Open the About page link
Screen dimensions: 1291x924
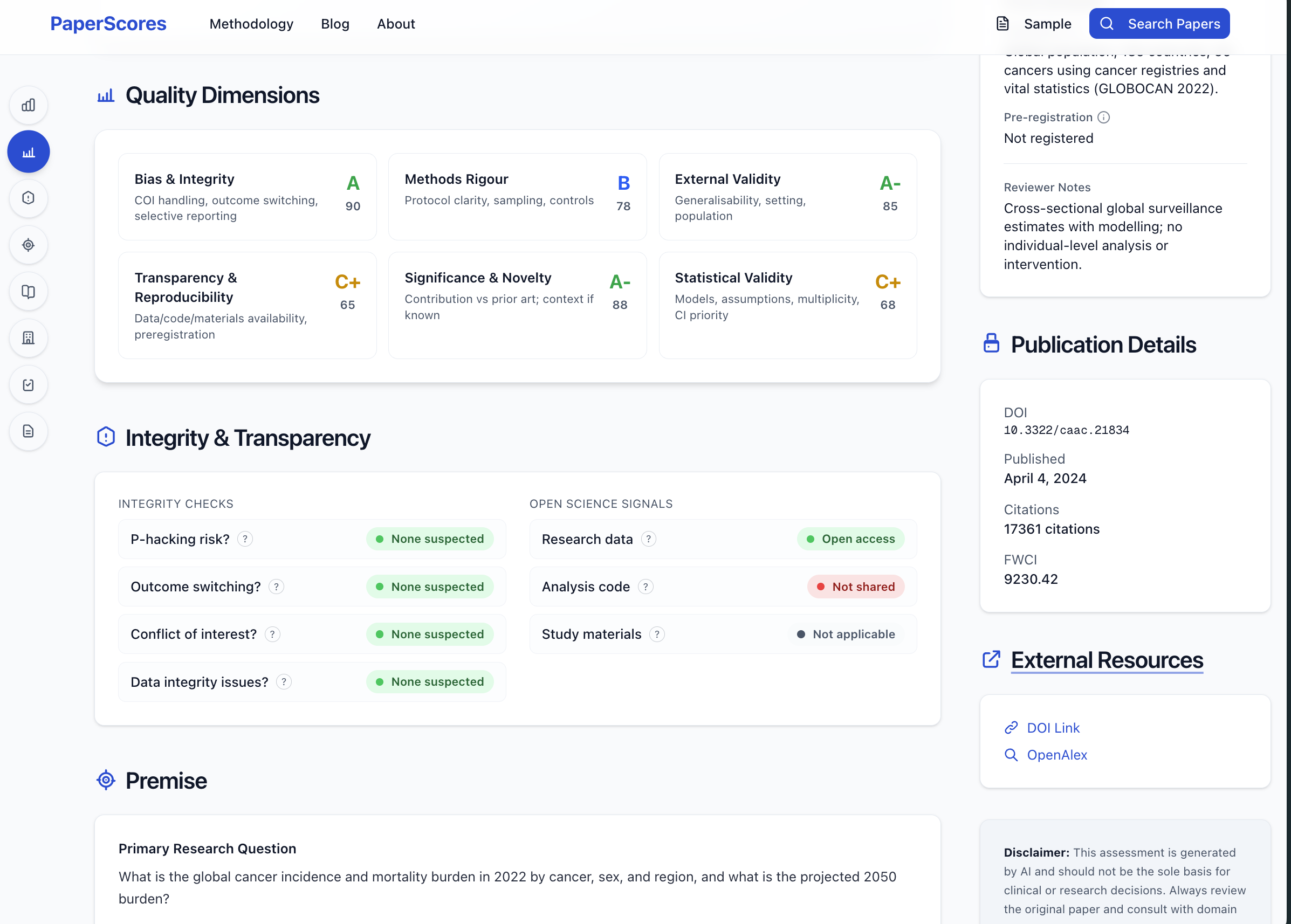396,24
